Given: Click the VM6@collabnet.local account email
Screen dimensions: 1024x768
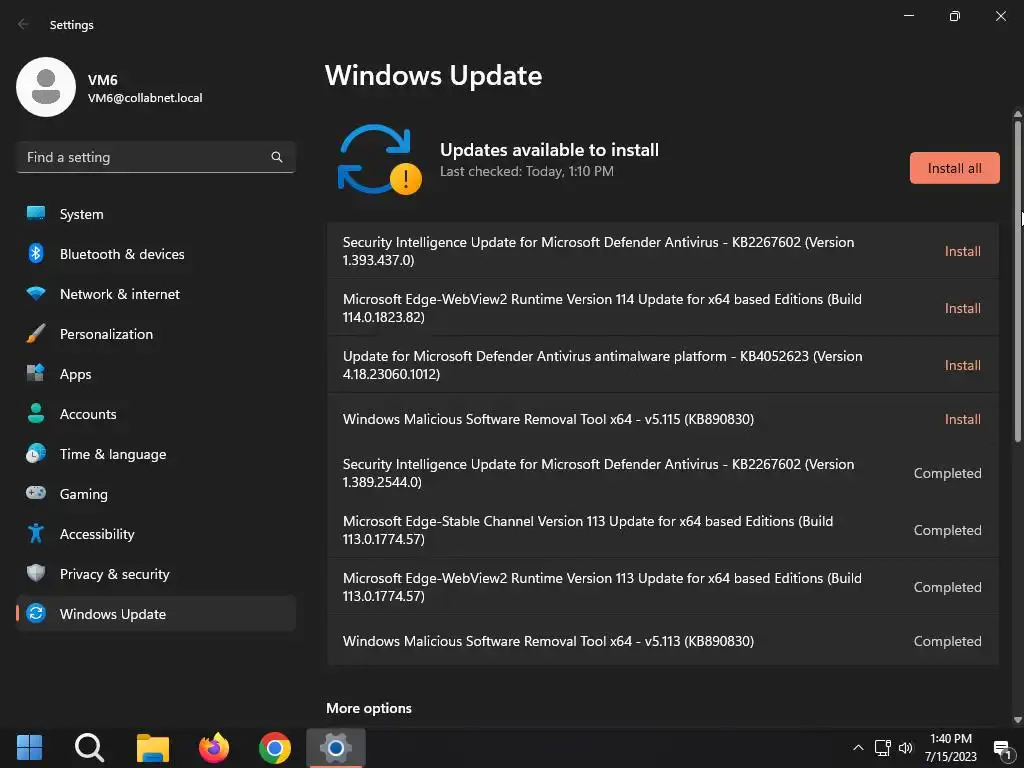Looking at the screenshot, I should coord(145,98).
